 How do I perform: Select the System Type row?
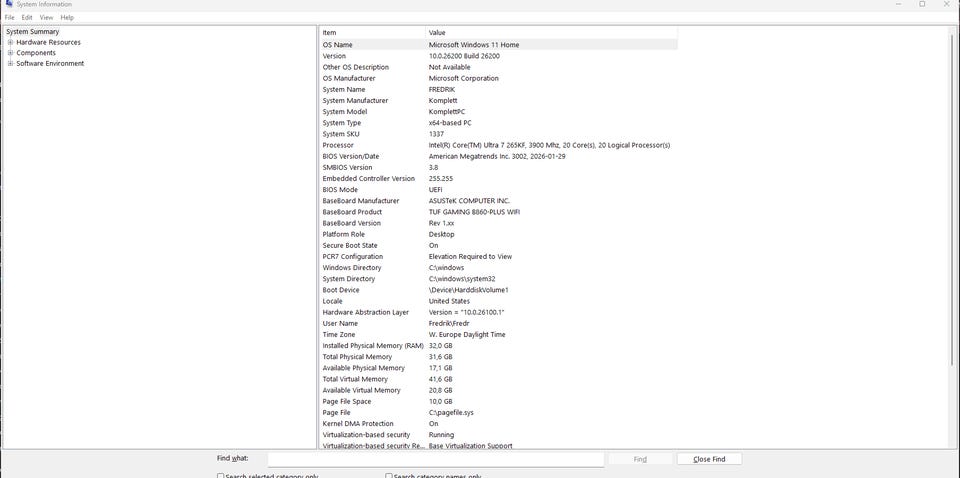pyautogui.click(x=498, y=123)
